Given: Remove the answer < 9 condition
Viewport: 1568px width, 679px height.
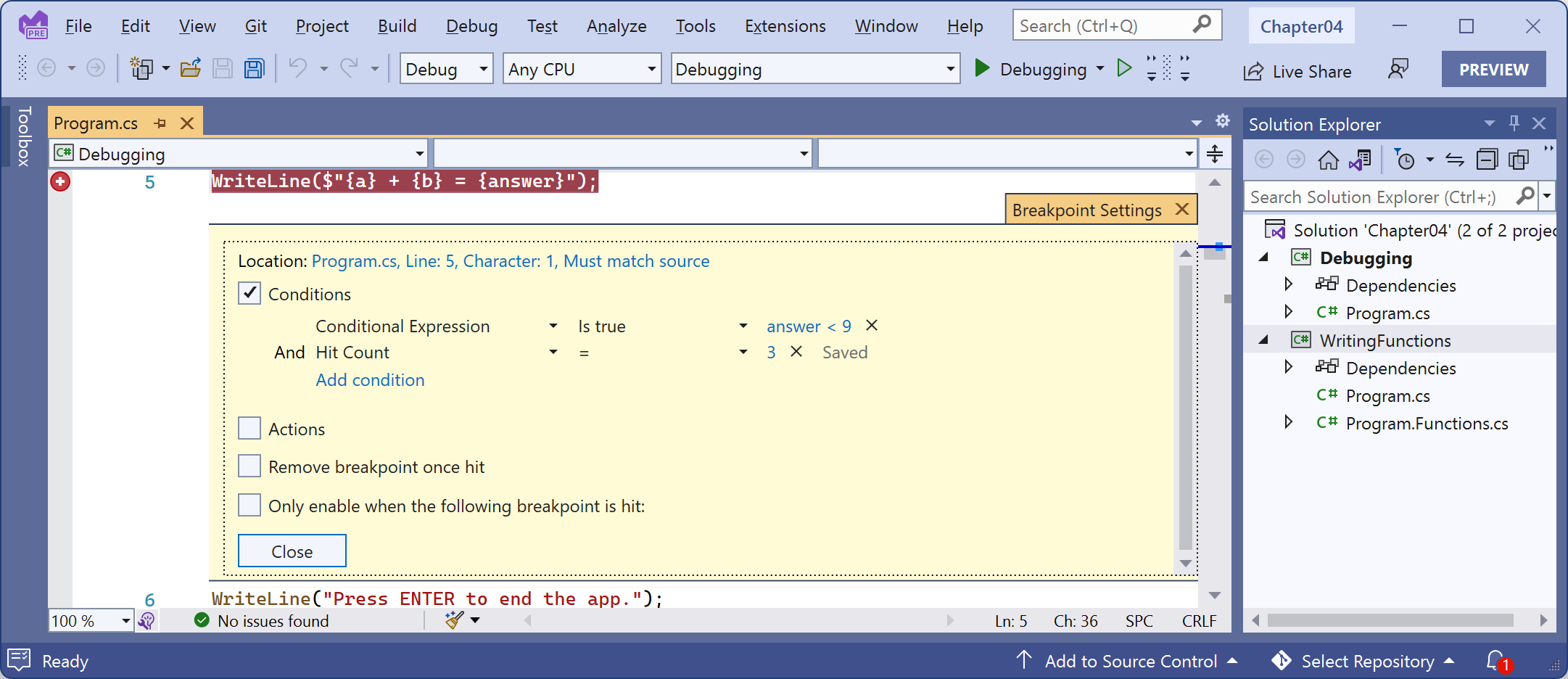Looking at the screenshot, I should (x=872, y=325).
